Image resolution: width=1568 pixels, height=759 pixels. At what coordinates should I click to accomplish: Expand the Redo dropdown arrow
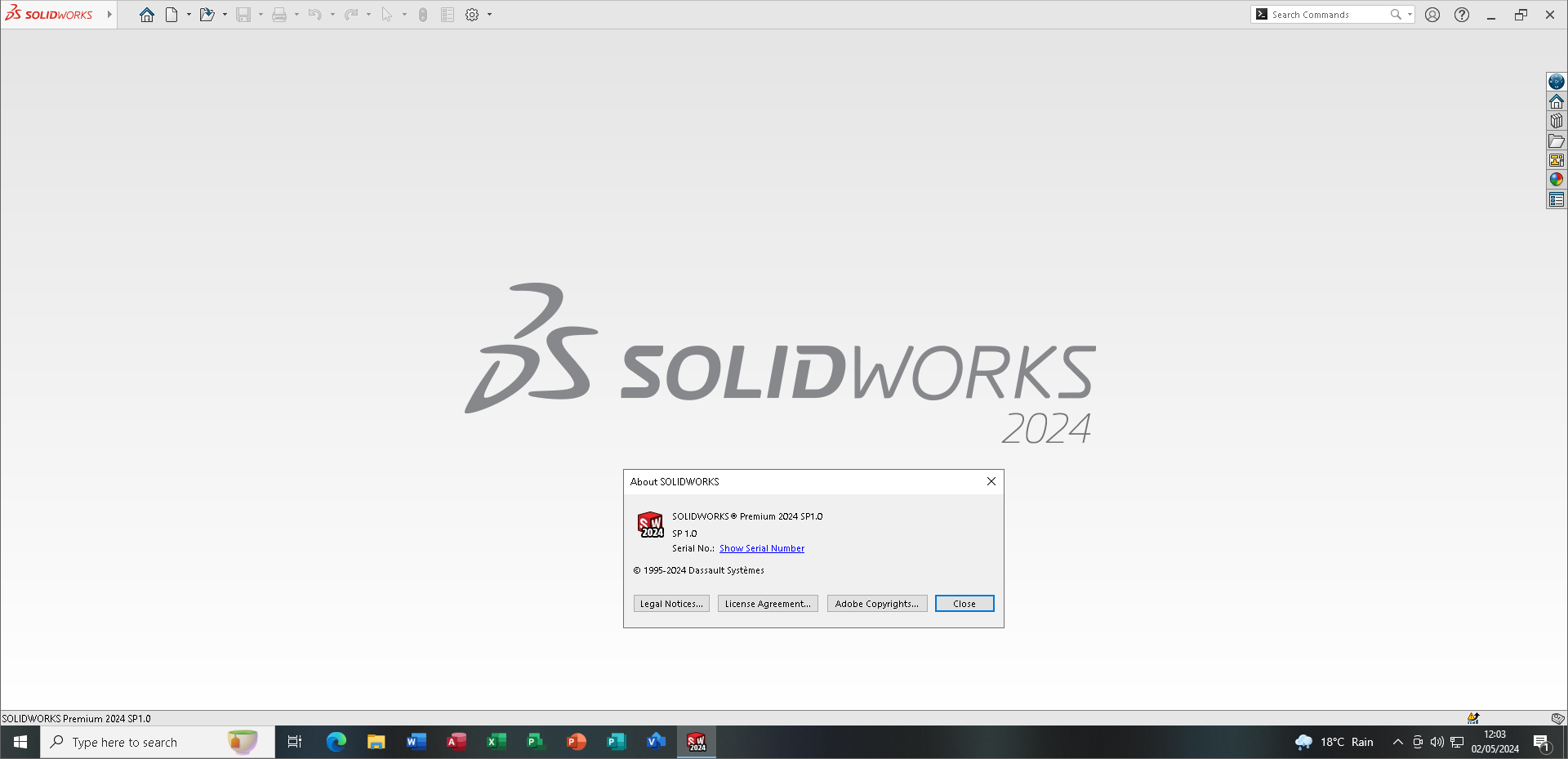[368, 15]
